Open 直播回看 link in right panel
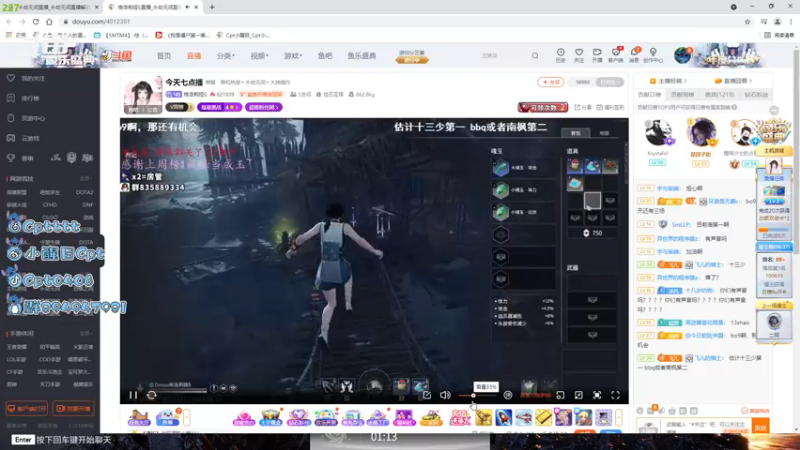This screenshot has width=800, height=450. tap(733, 81)
